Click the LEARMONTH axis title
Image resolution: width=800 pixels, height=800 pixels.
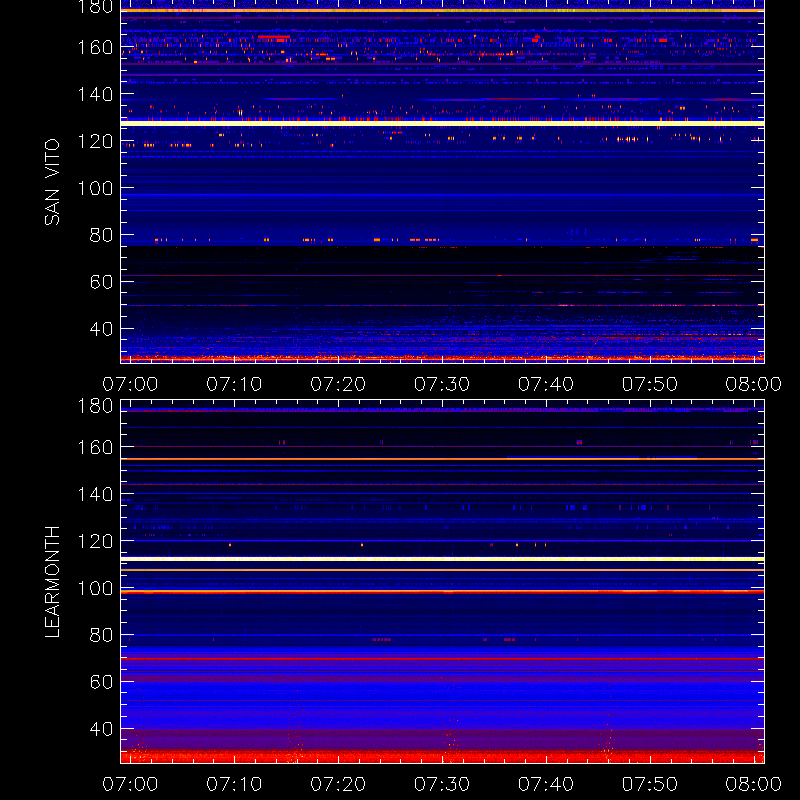(x=52, y=582)
